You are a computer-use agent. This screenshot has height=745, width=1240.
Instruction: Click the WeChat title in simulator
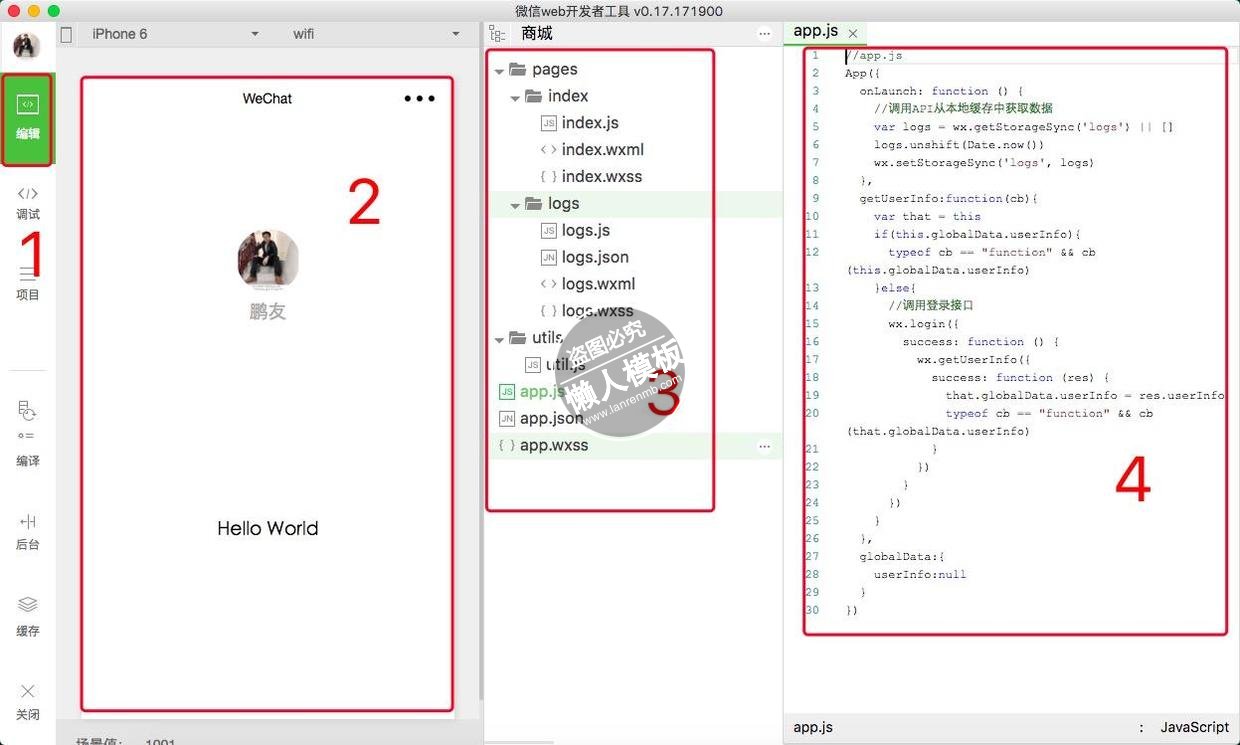point(267,99)
